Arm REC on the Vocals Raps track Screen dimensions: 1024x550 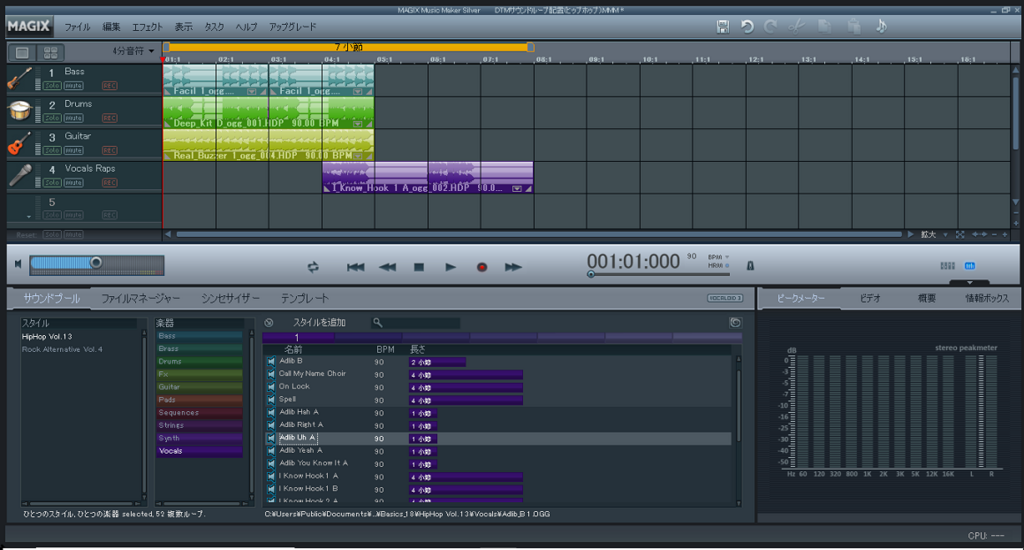pos(110,183)
